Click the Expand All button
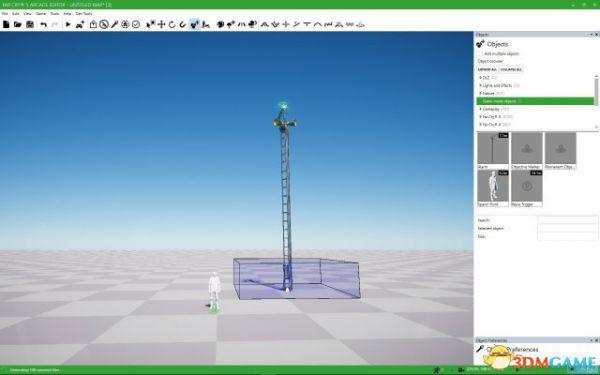Viewport: 600px width, 375px height. pyautogui.click(x=487, y=70)
